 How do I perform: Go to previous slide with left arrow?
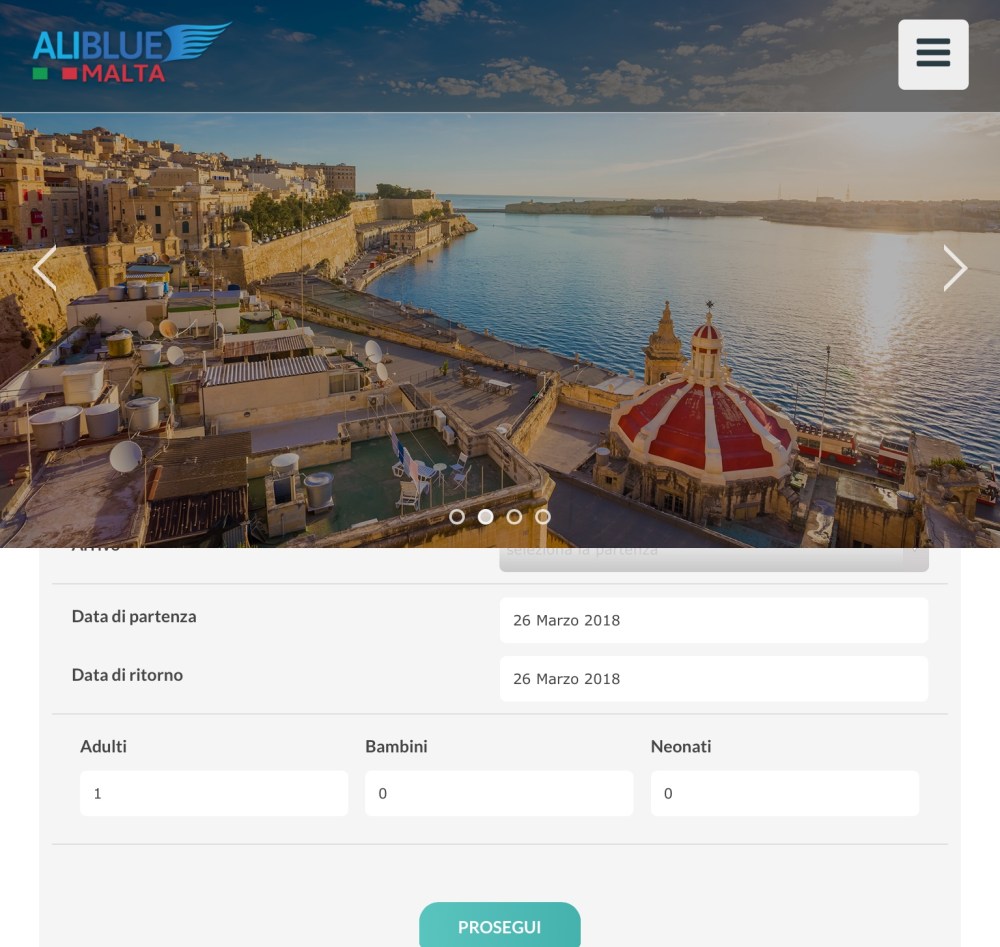[45, 268]
